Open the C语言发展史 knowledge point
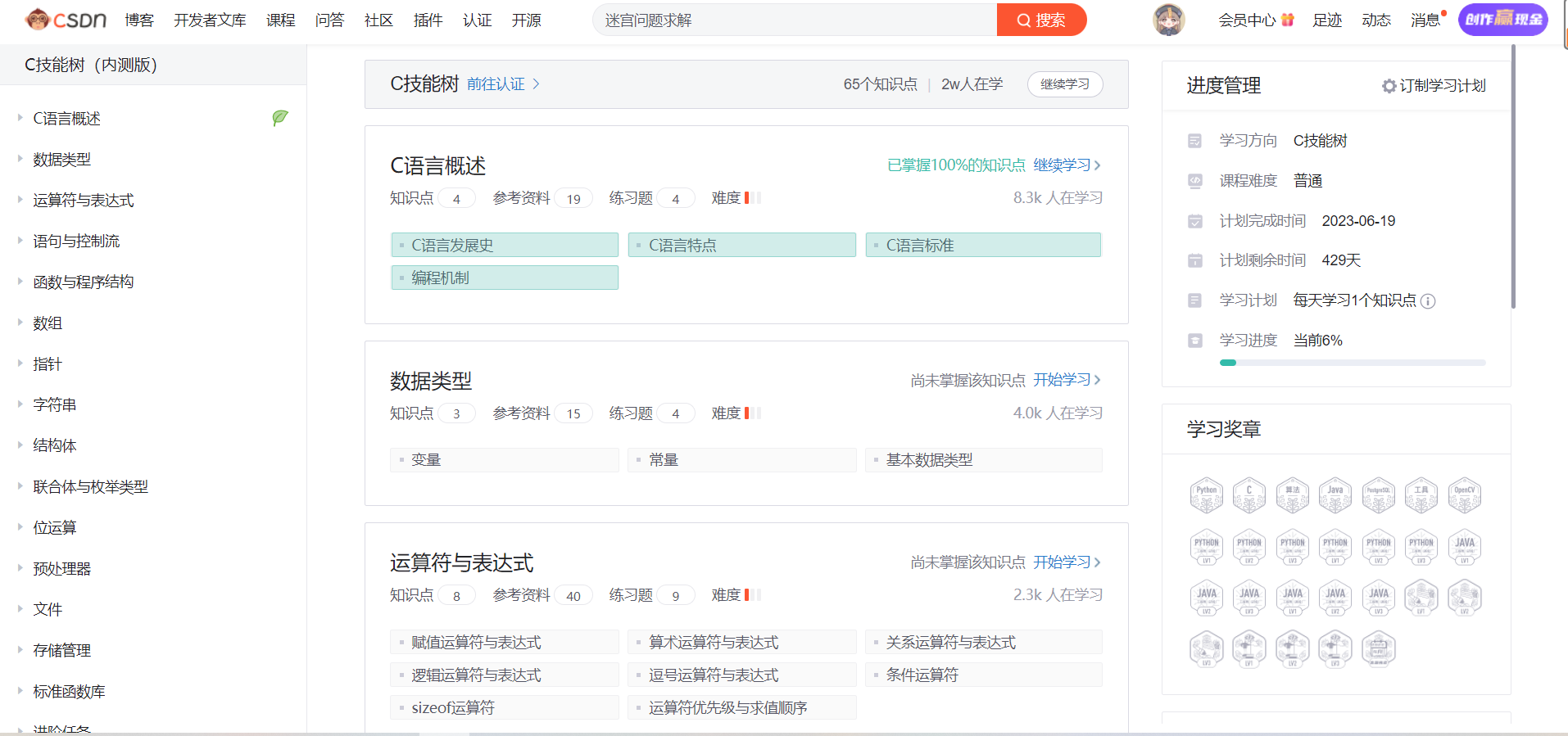The height and width of the screenshot is (736, 1568). coord(505,245)
